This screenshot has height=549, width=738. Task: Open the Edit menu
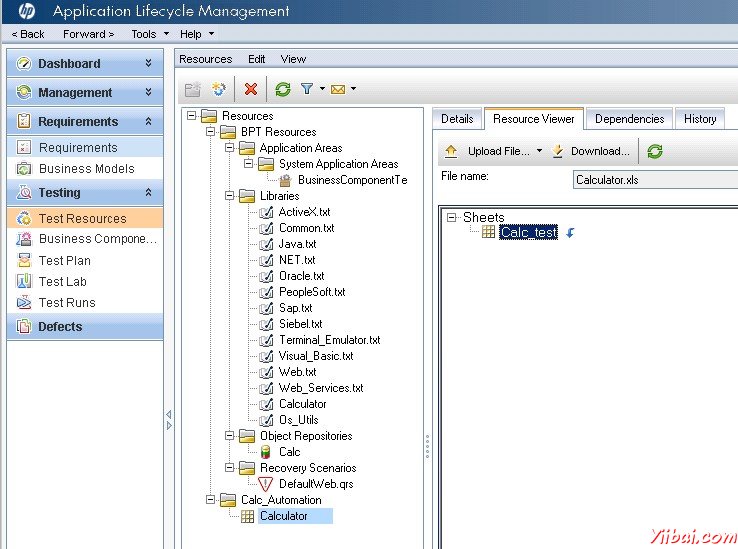tap(257, 59)
